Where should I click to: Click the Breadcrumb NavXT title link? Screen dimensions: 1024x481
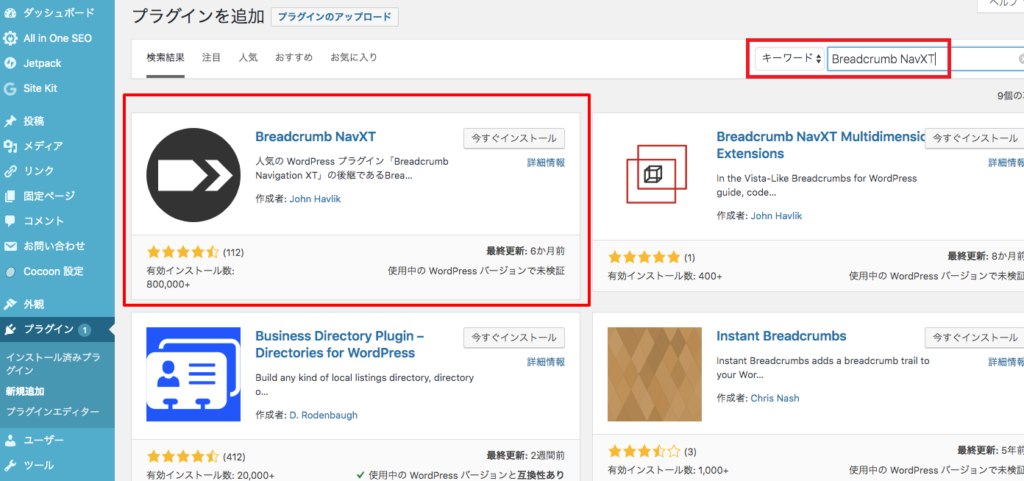(315, 137)
